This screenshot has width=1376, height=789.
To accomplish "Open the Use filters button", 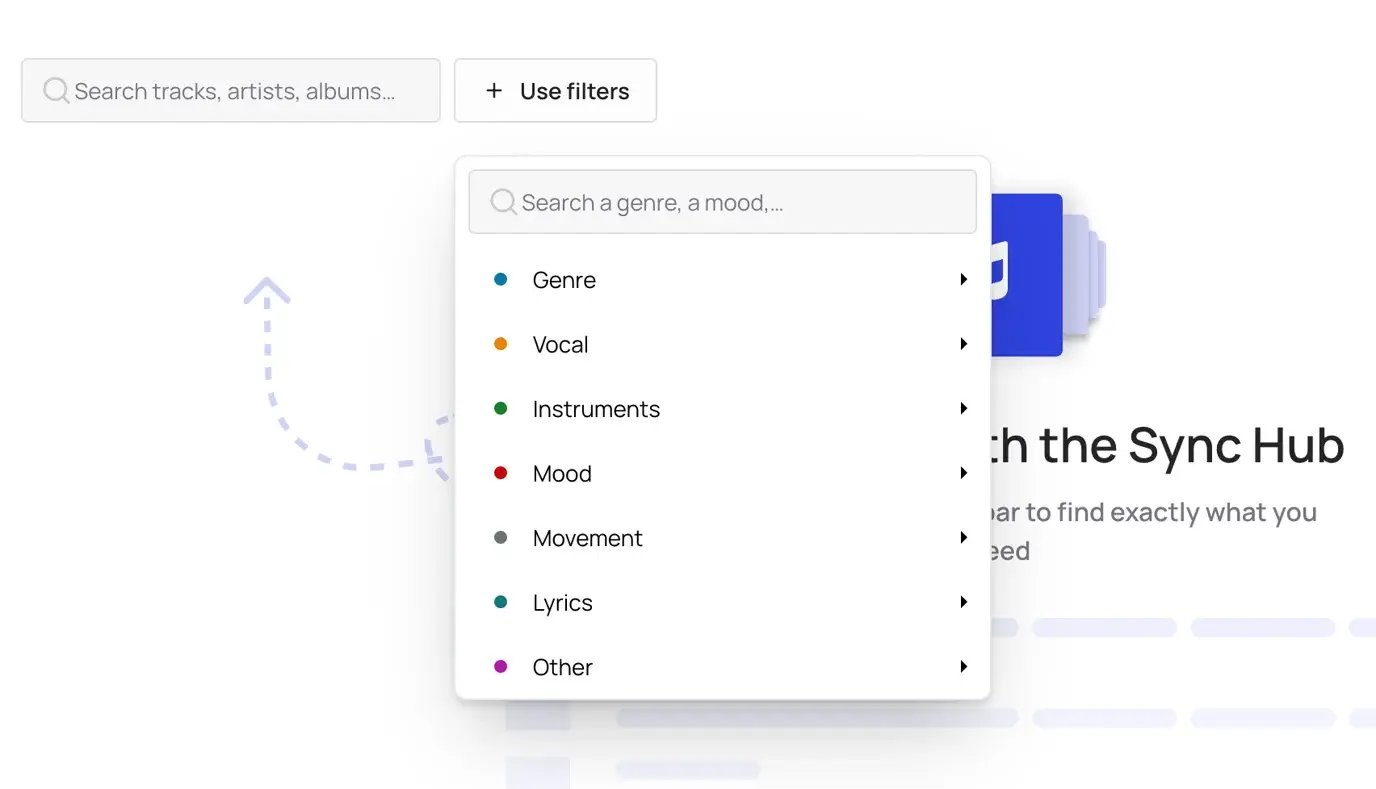I will pyautogui.click(x=556, y=91).
